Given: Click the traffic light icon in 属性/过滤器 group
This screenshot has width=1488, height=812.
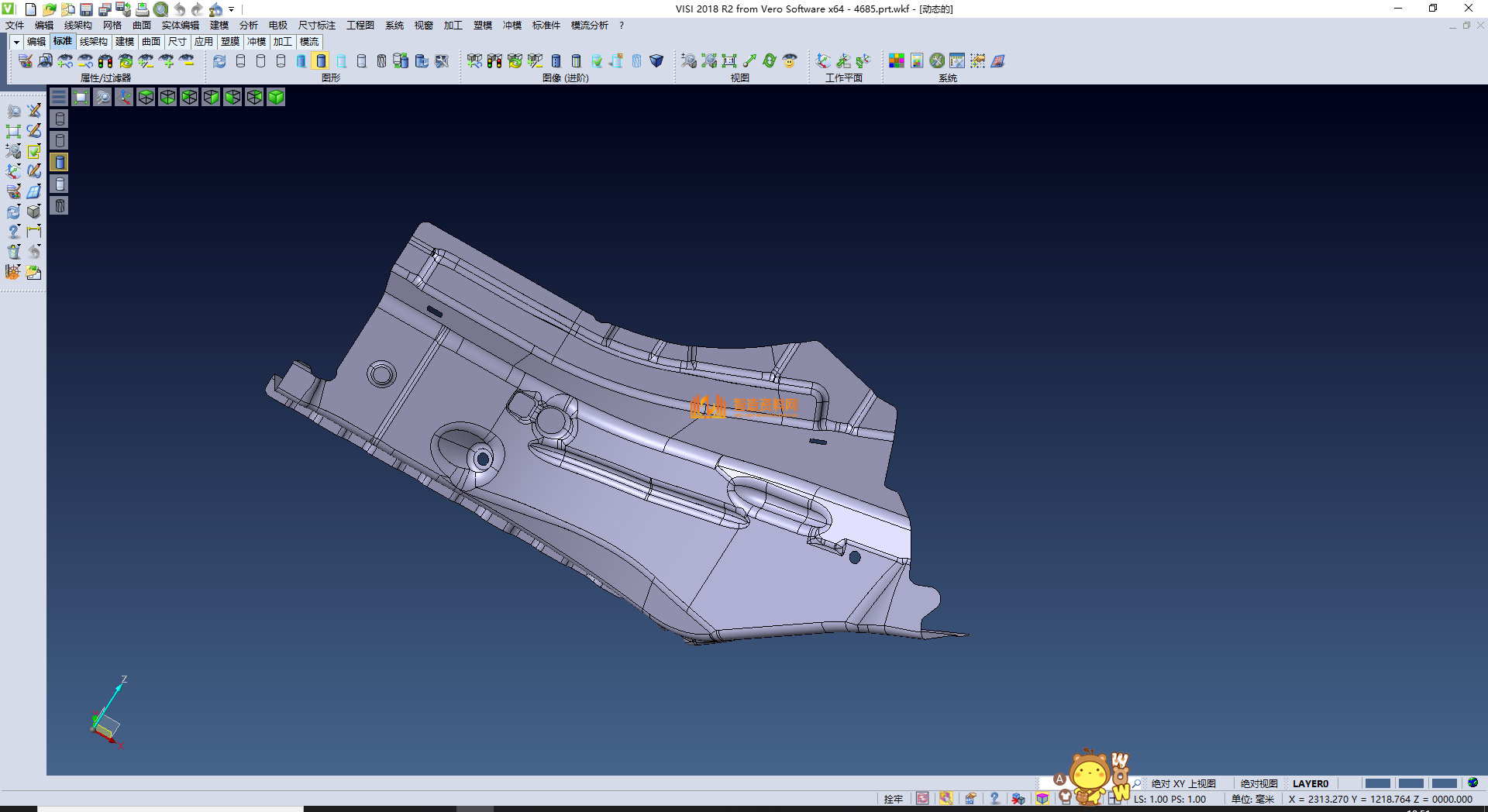Looking at the screenshot, I should 105,60.
